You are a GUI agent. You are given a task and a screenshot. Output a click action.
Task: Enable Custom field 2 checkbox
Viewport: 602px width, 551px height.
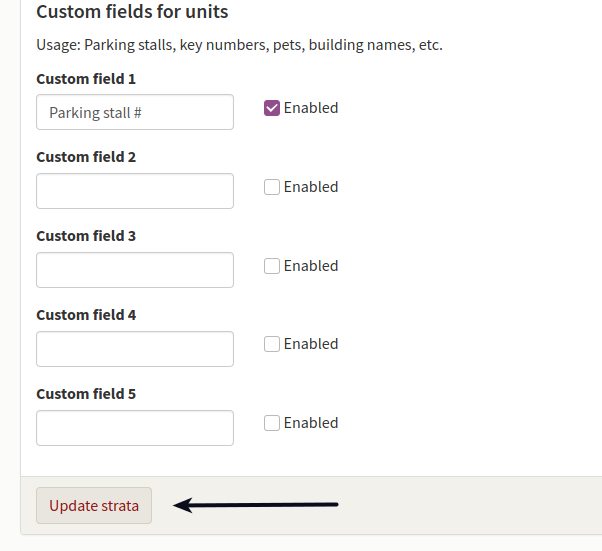pyautogui.click(x=272, y=187)
